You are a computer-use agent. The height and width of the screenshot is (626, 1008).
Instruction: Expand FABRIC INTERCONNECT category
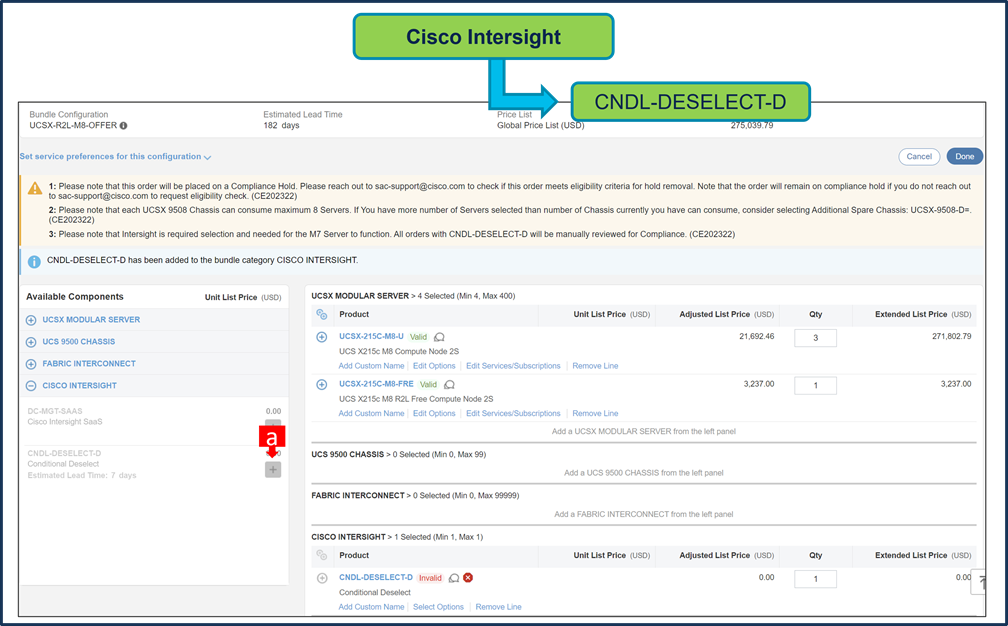coord(31,364)
